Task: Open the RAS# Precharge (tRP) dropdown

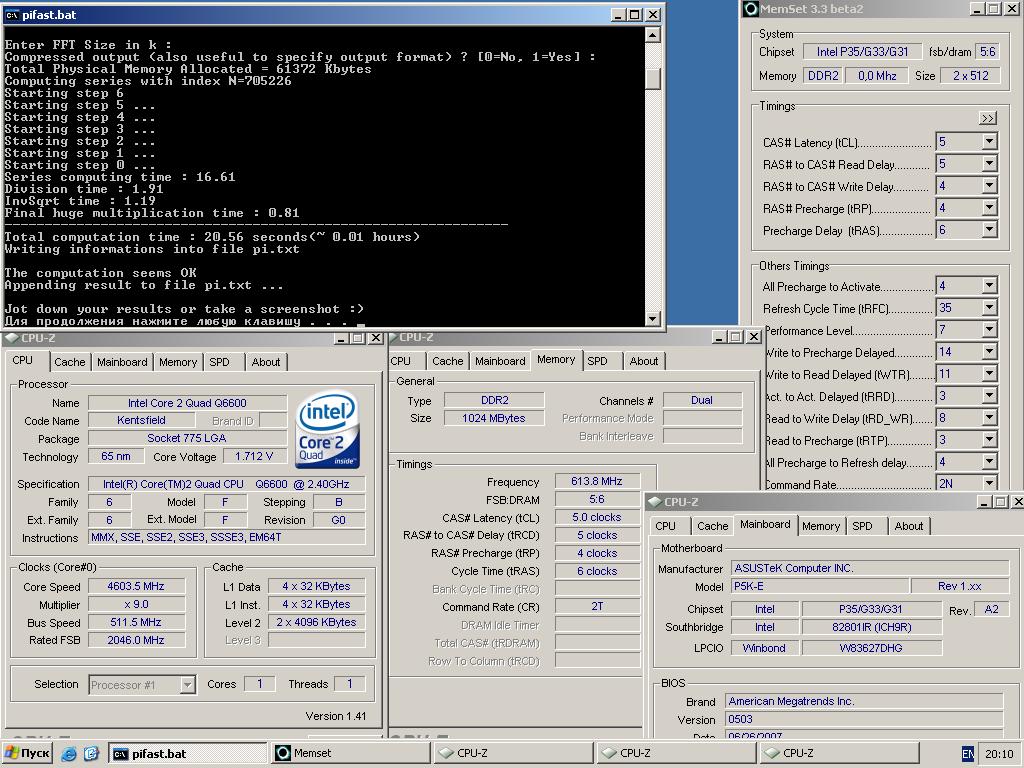Action: pyautogui.click(x=989, y=208)
